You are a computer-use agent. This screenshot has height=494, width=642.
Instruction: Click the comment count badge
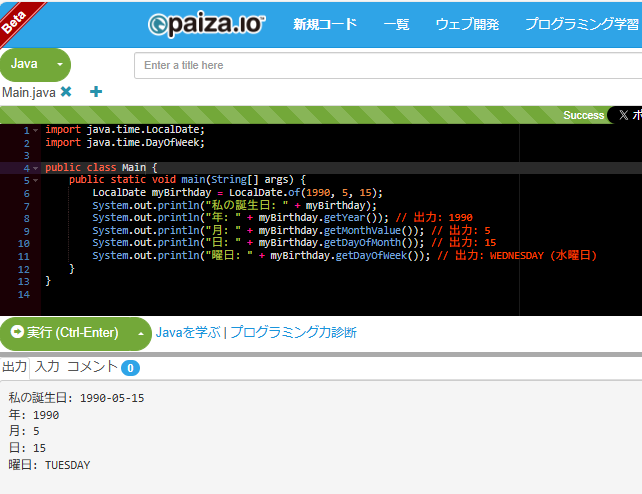tap(130, 368)
